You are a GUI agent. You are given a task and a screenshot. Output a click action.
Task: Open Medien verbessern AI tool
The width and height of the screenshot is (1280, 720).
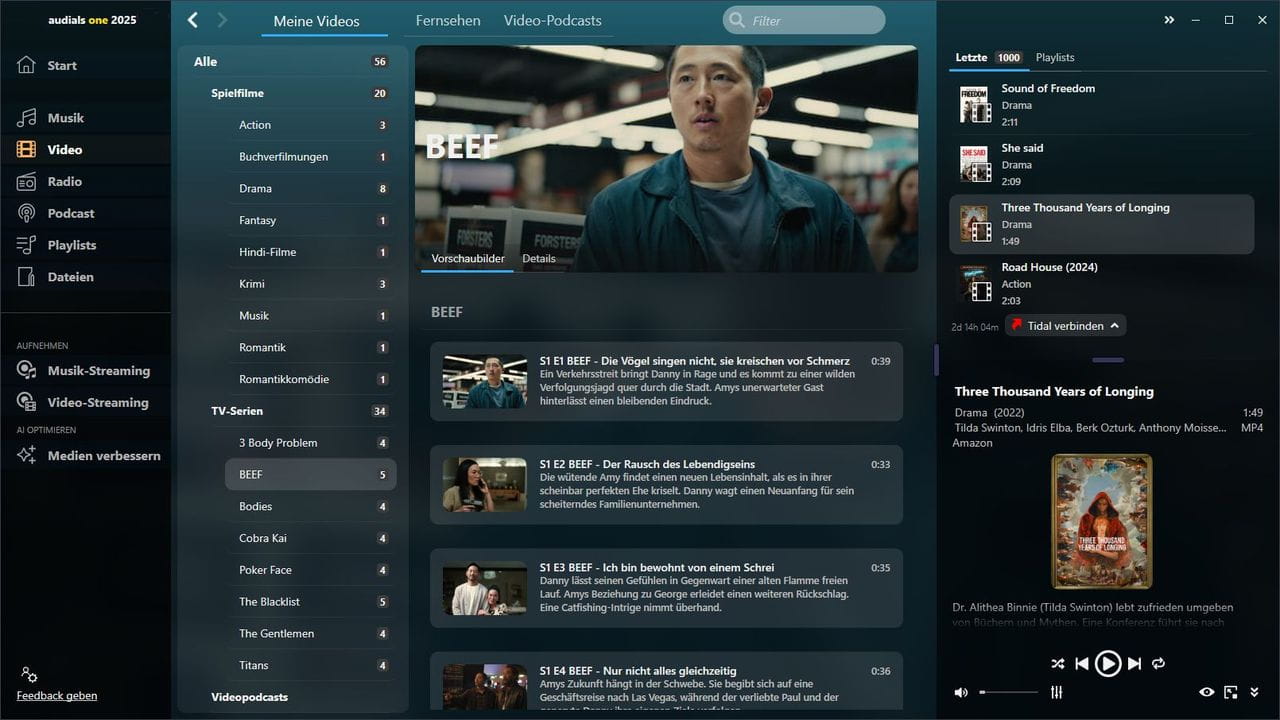tap(103, 455)
